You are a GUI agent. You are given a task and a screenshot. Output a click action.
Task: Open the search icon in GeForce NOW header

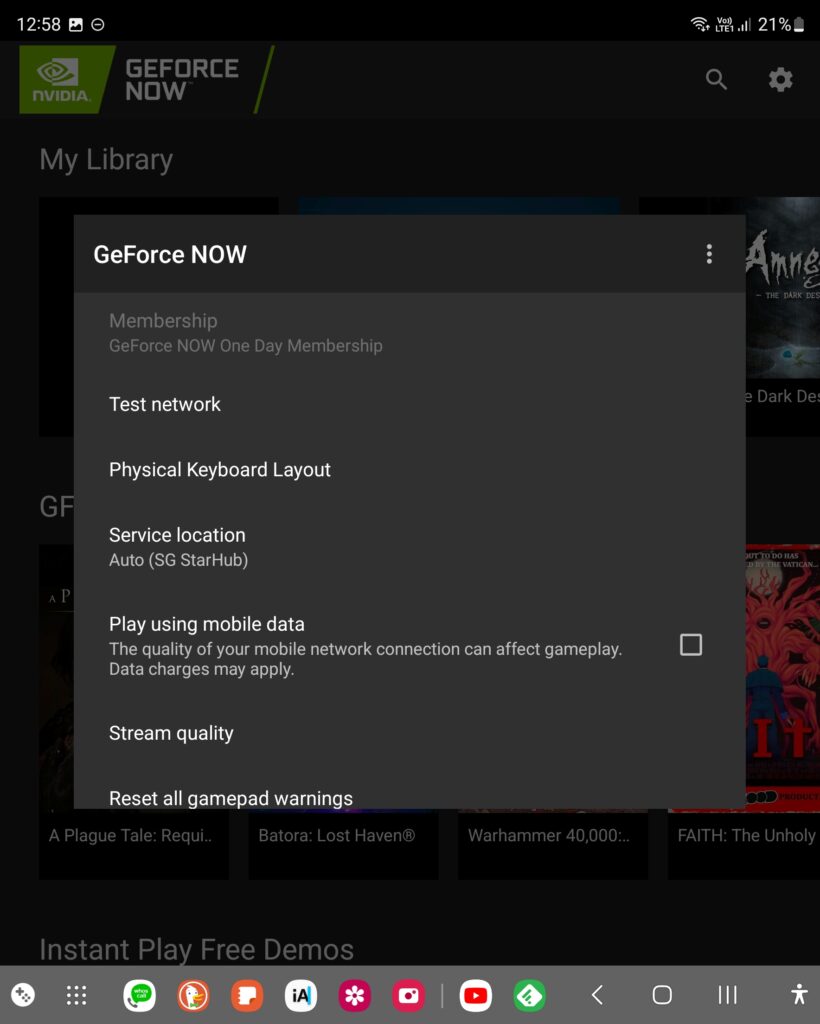(716, 80)
